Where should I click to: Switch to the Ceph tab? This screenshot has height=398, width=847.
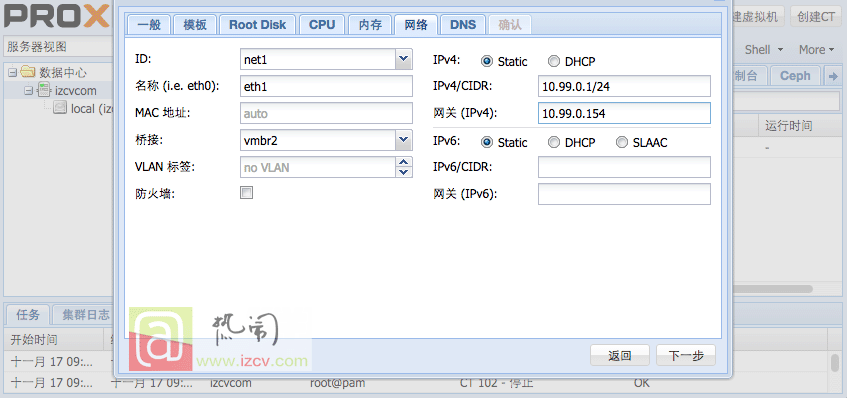pos(795,76)
